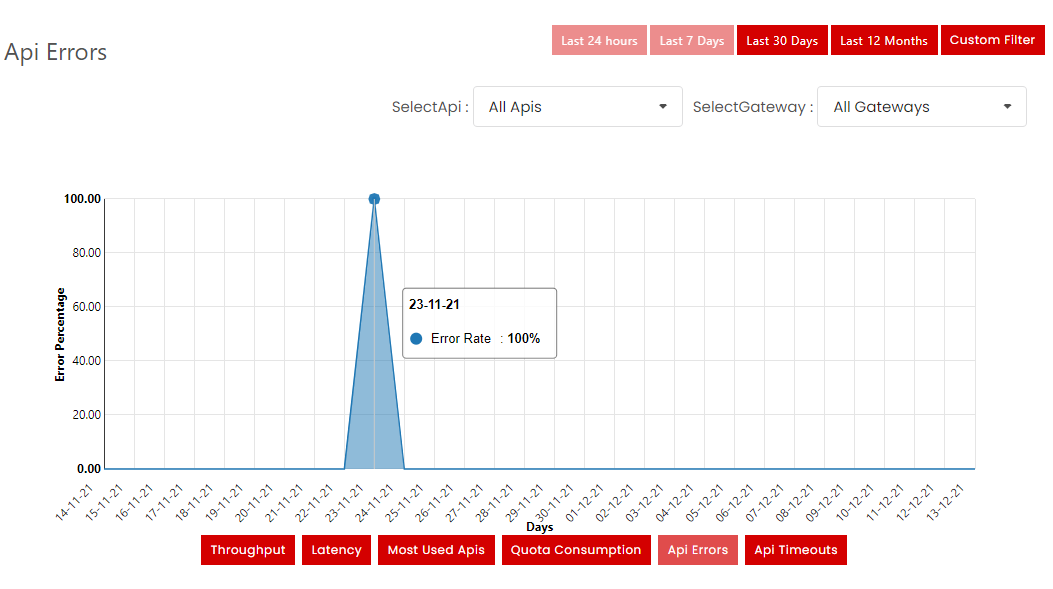Viewport: 1053px width, 589px height.
Task: Click the arrow in All Apis combo box
Action: (x=663, y=107)
